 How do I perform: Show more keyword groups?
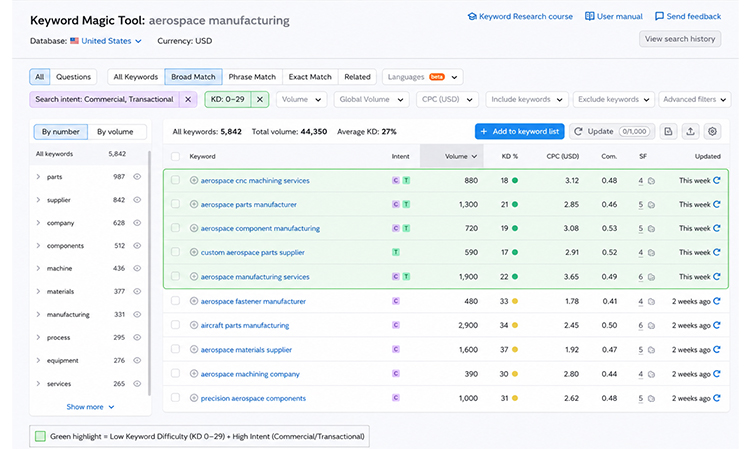click(90, 407)
